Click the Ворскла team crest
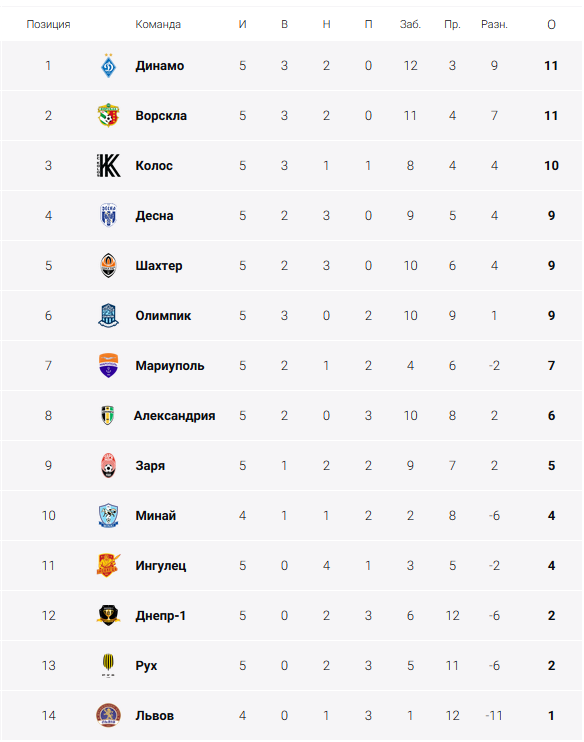 pos(108,115)
